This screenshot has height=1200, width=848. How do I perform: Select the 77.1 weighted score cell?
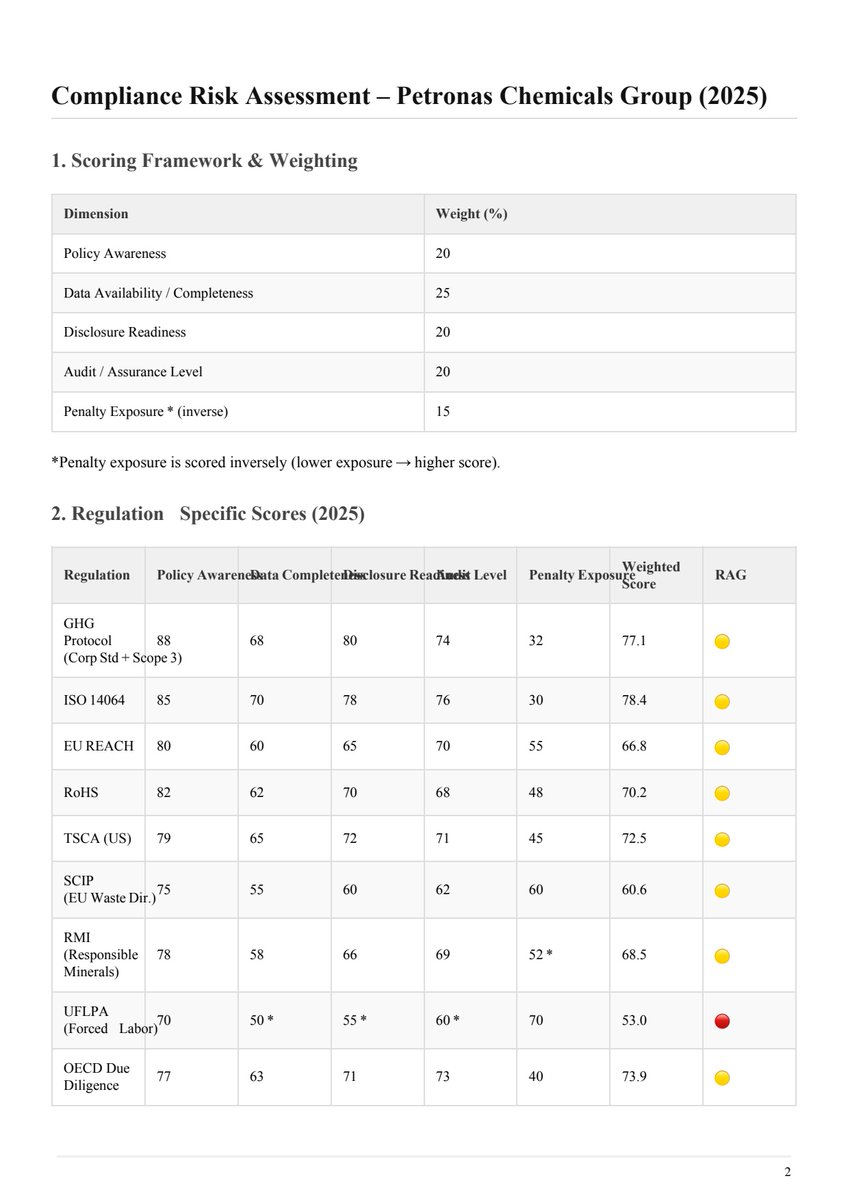point(634,640)
